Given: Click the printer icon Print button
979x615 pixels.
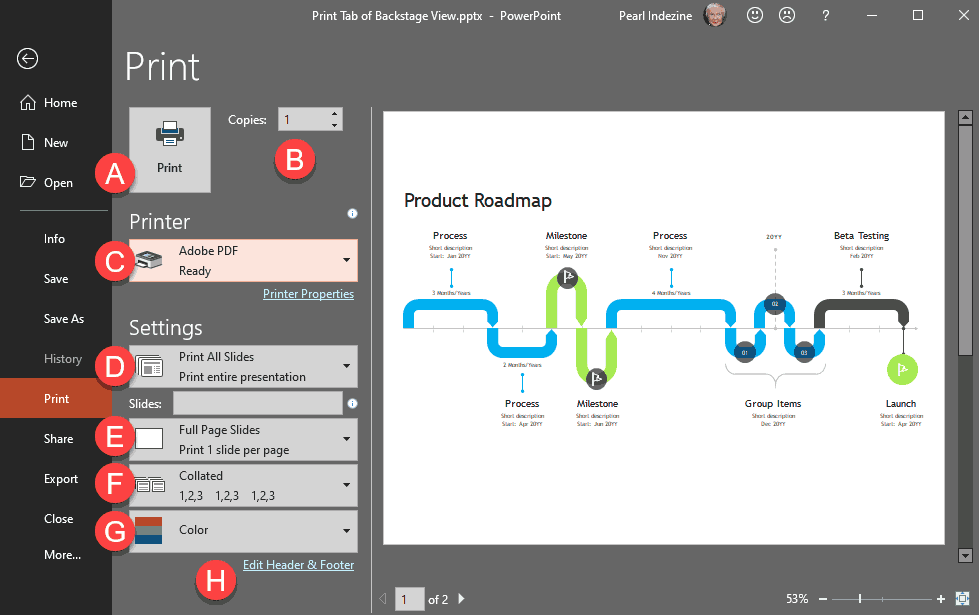Looking at the screenshot, I should (x=170, y=149).
